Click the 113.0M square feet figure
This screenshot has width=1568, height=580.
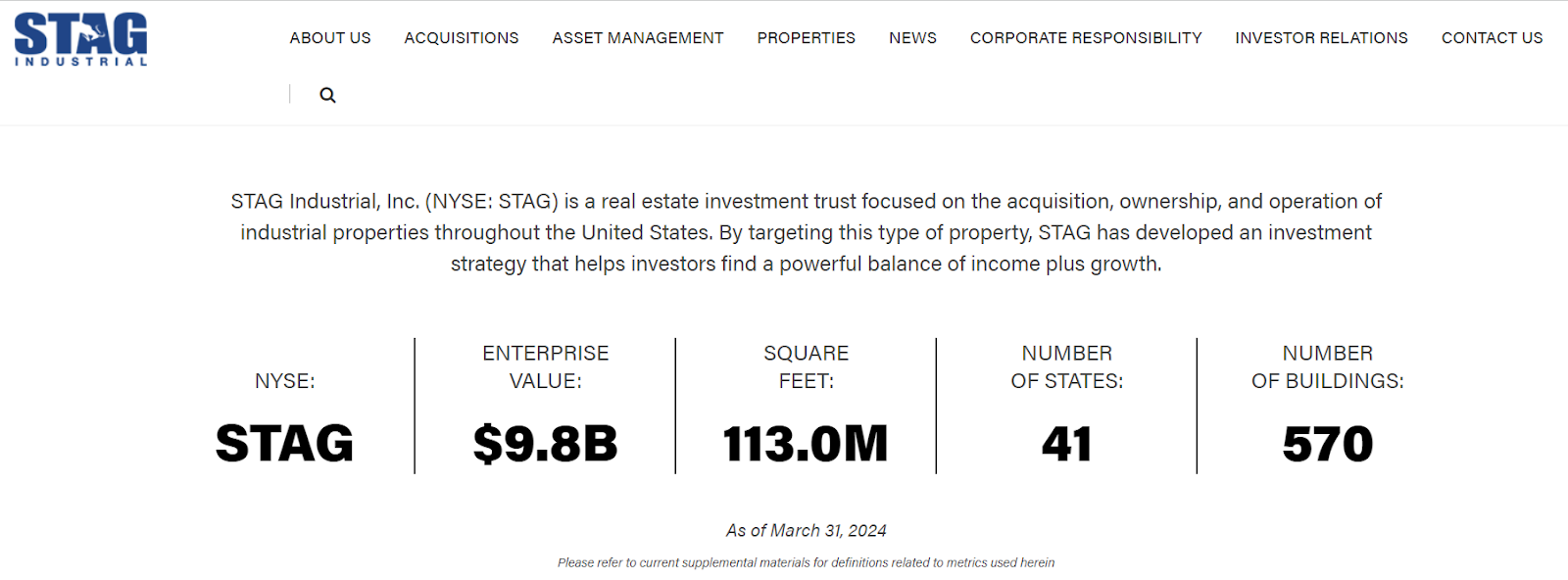[x=806, y=444]
